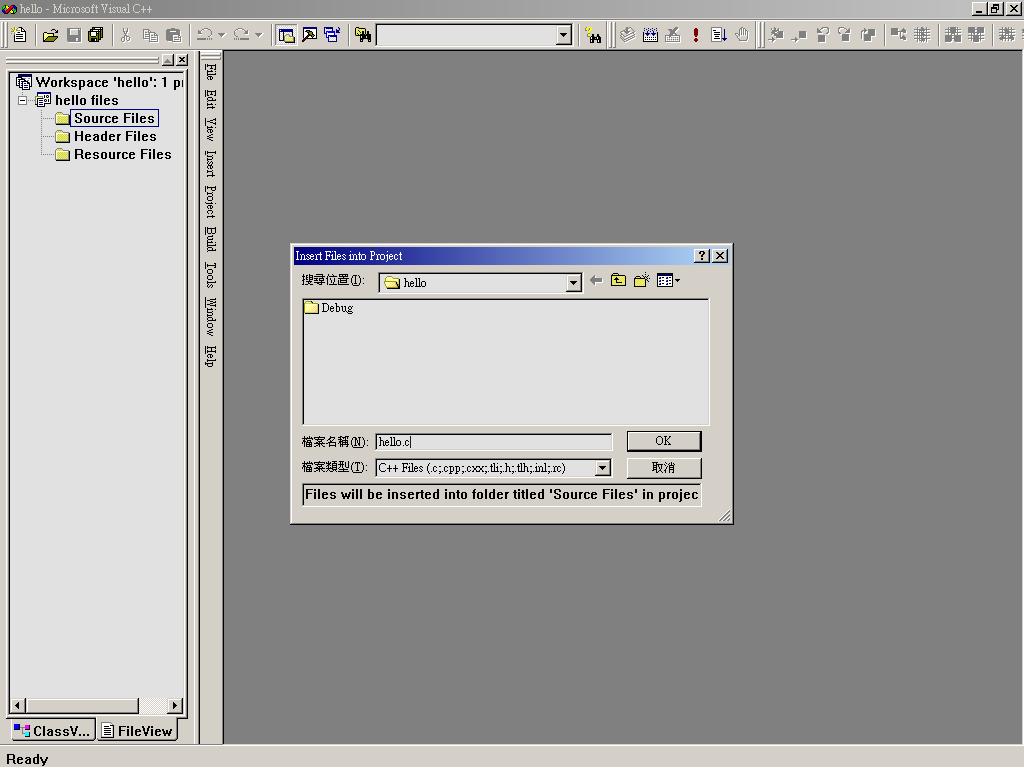Viewport: 1024px width, 768px height.
Task: Create a new text file from toolbar
Action: (x=20, y=35)
